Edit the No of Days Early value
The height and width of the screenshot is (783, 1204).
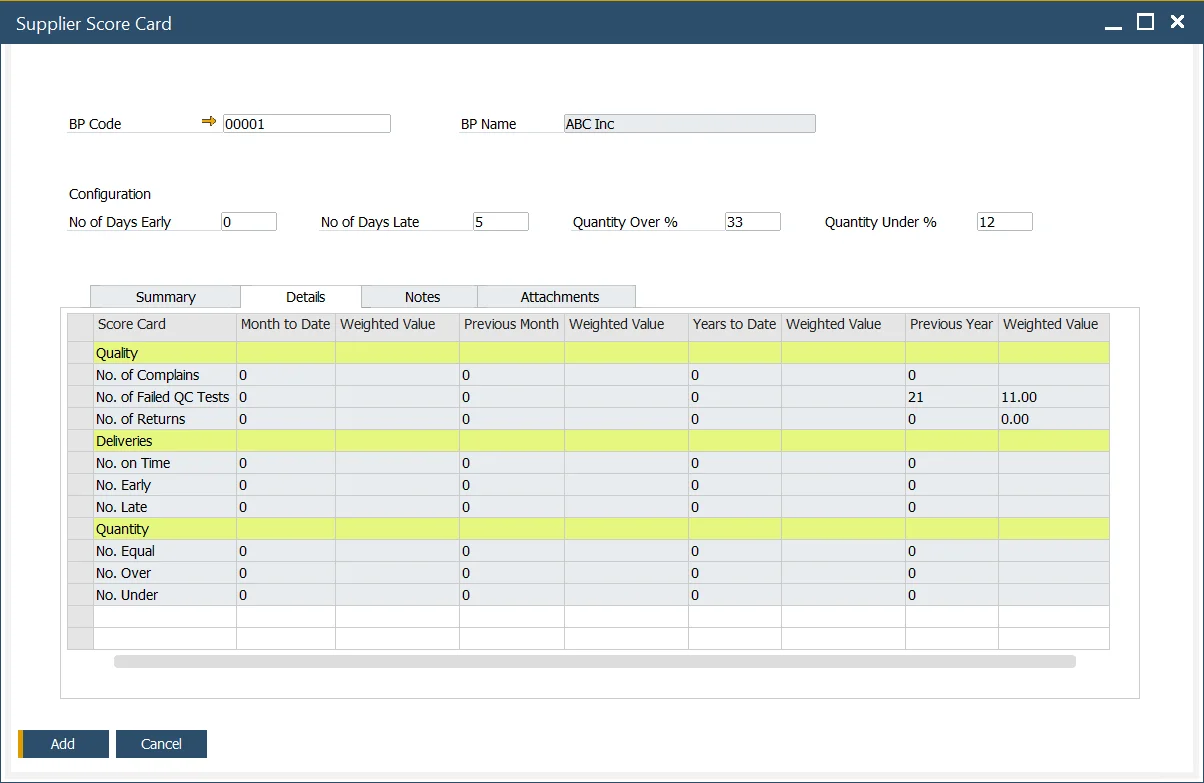click(247, 220)
